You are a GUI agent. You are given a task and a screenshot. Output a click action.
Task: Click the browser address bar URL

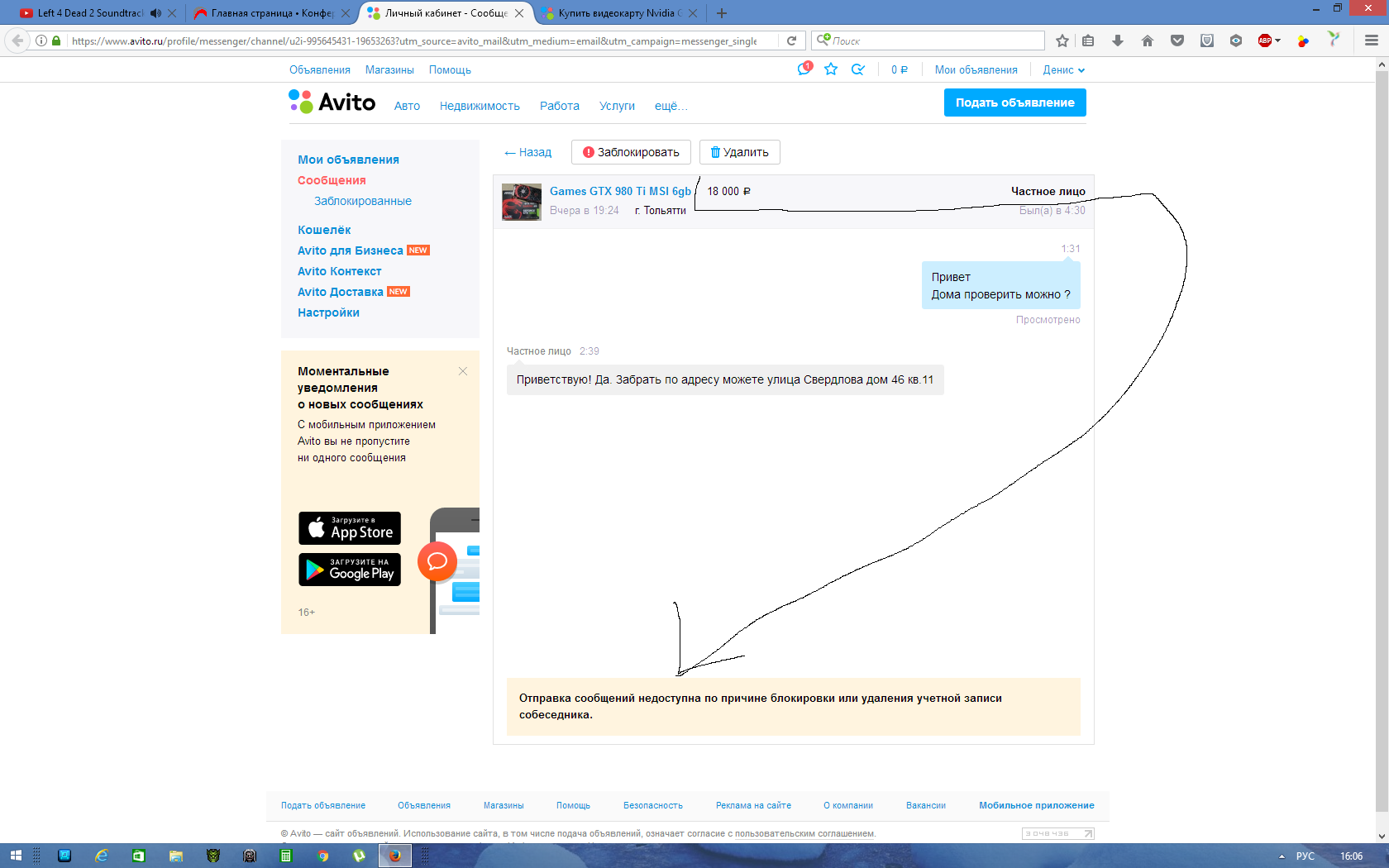coord(413,41)
